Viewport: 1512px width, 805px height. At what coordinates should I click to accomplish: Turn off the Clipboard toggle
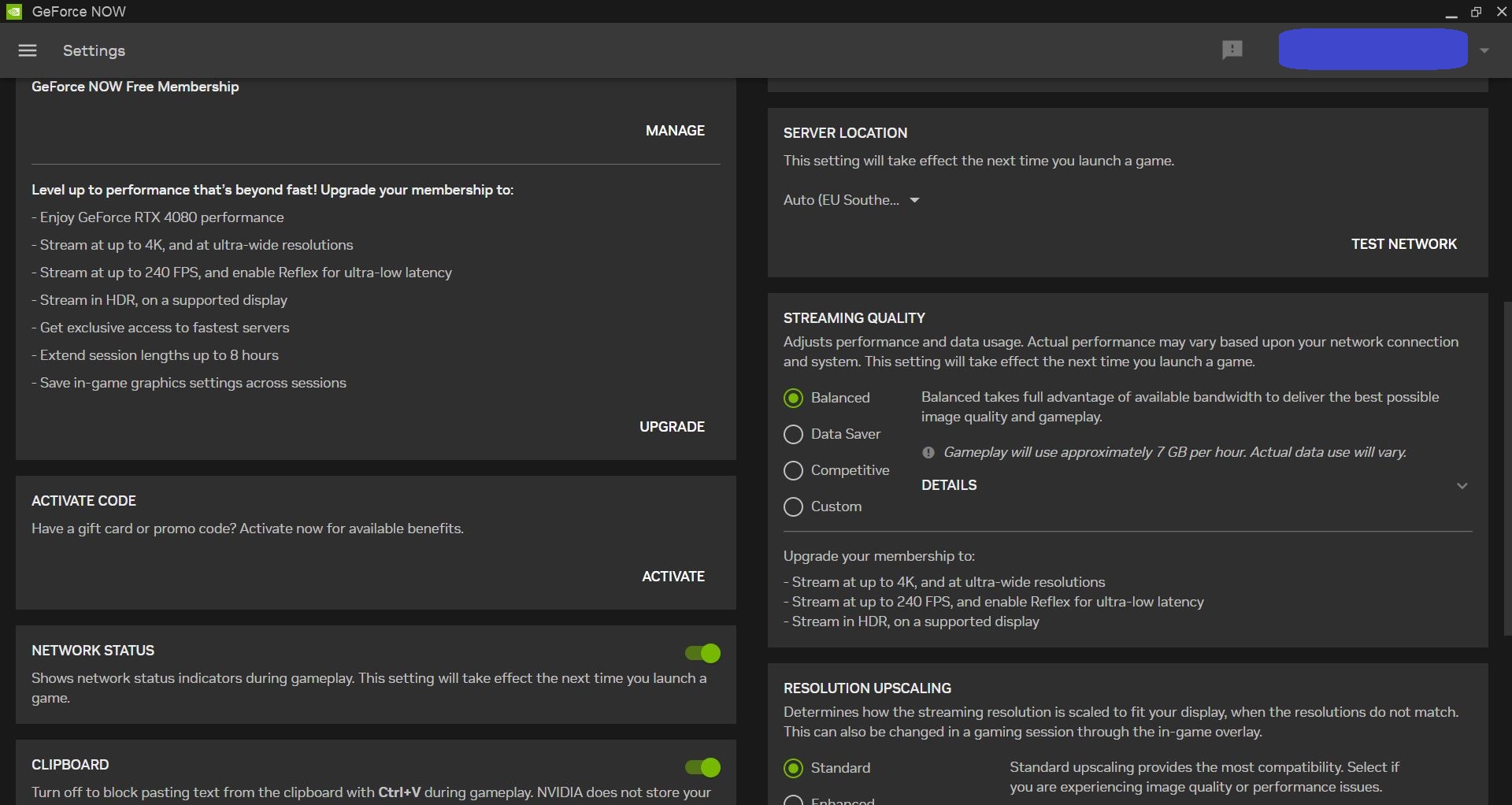(702, 767)
